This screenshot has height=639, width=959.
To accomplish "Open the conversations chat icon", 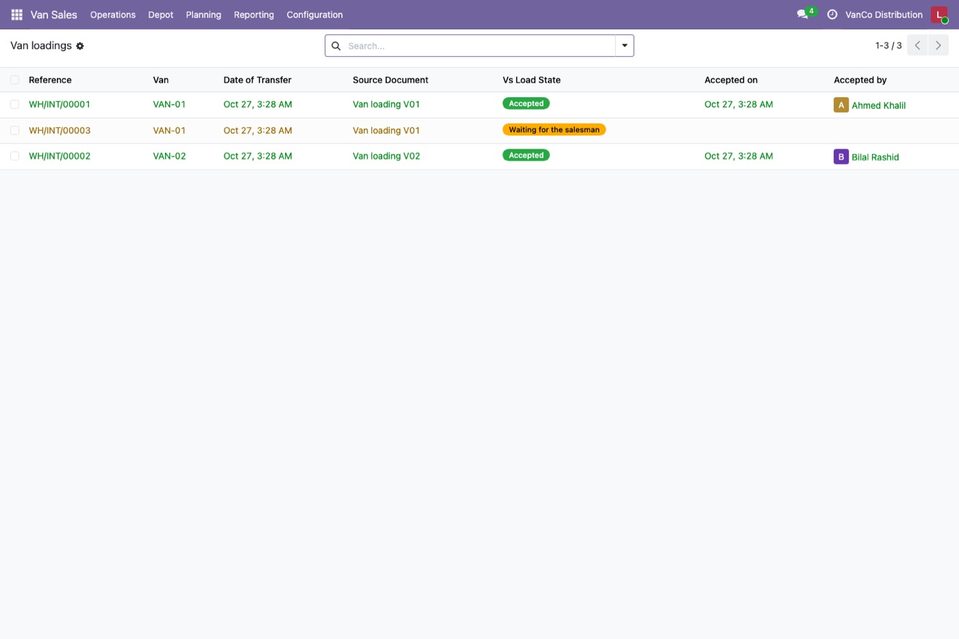I will [x=802, y=14].
